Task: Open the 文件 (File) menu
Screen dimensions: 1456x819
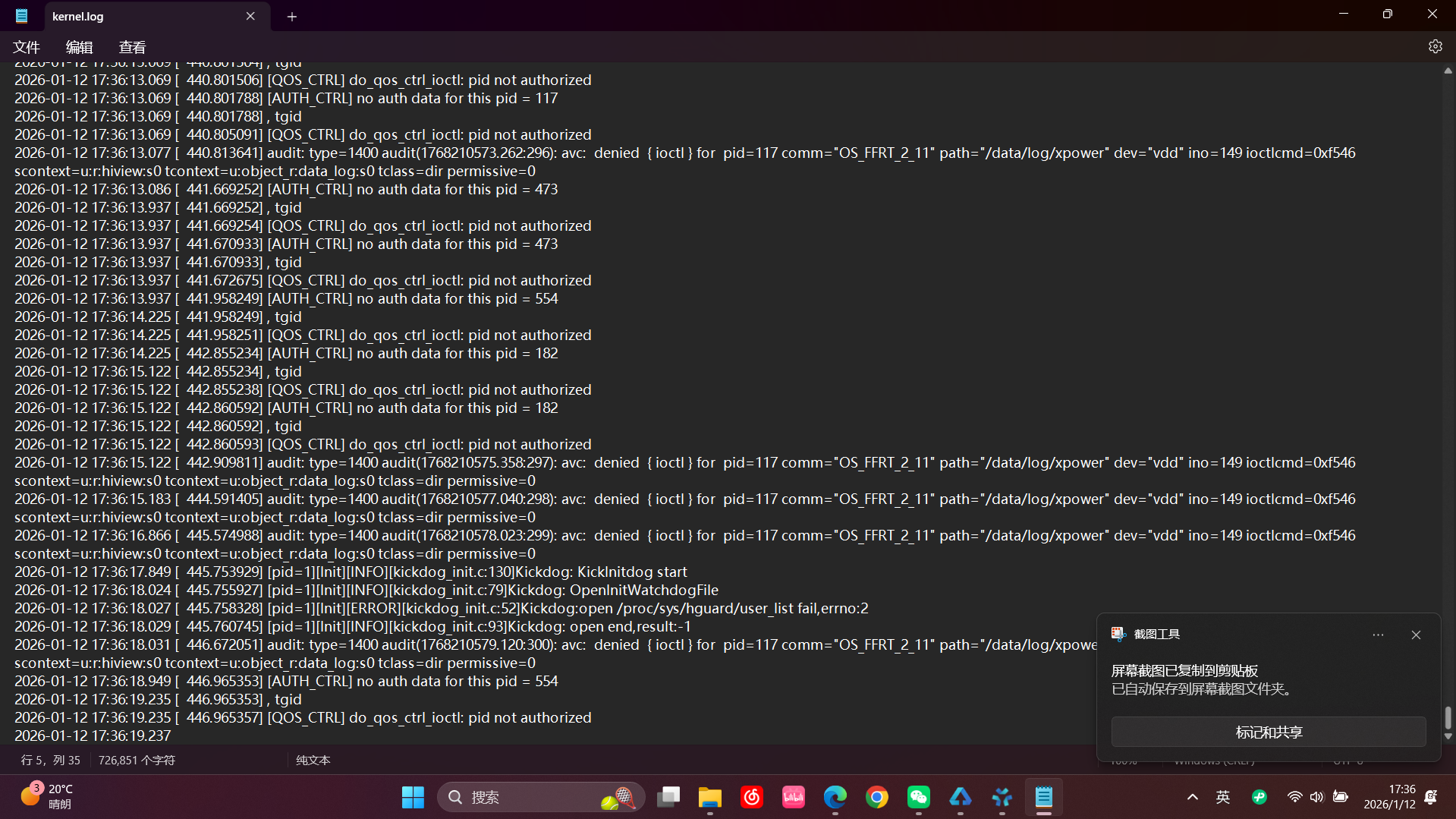Action: click(27, 47)
